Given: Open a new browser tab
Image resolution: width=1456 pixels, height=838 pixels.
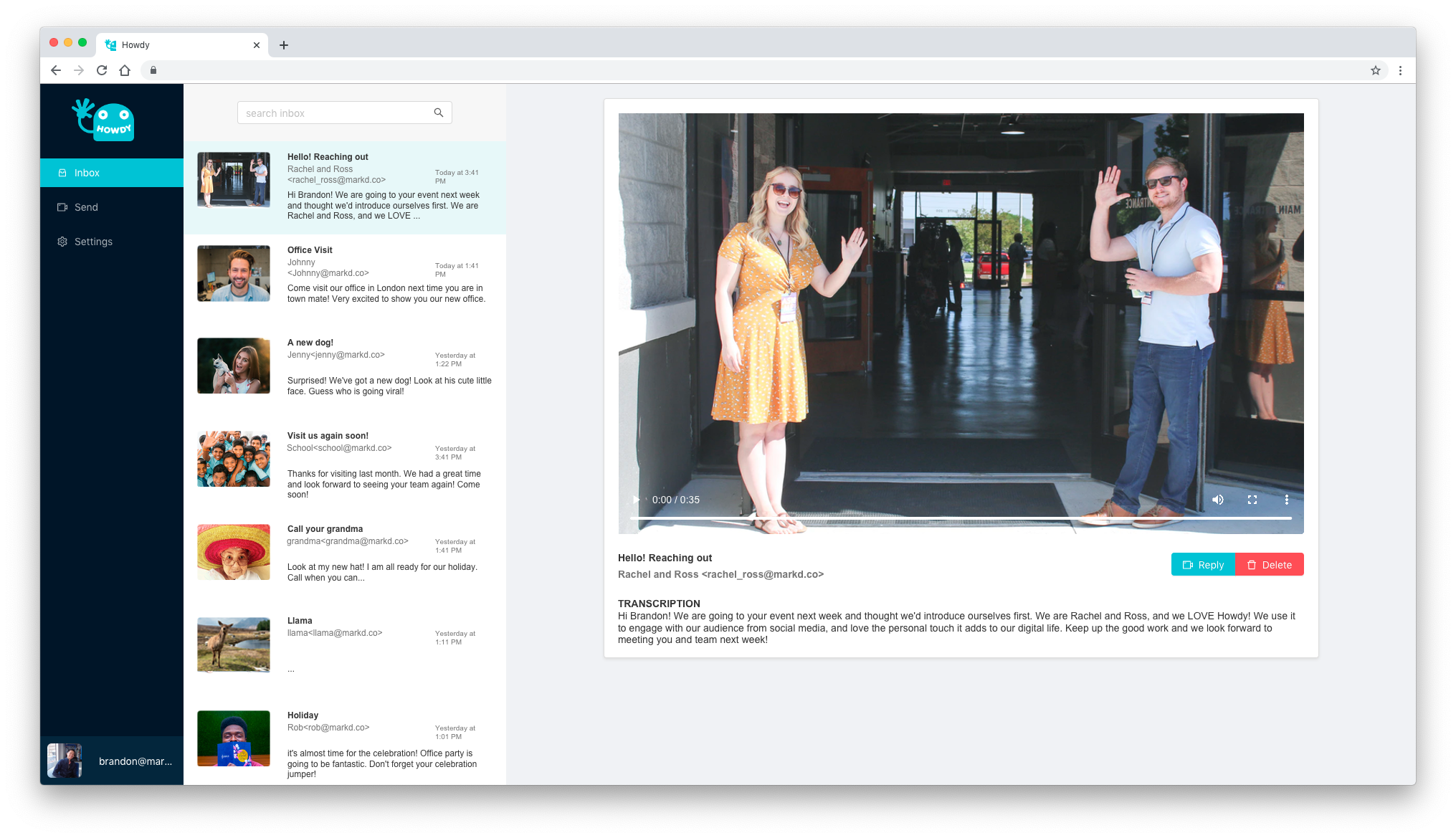Looking at the screenshot, I should [x=284, y=45].
